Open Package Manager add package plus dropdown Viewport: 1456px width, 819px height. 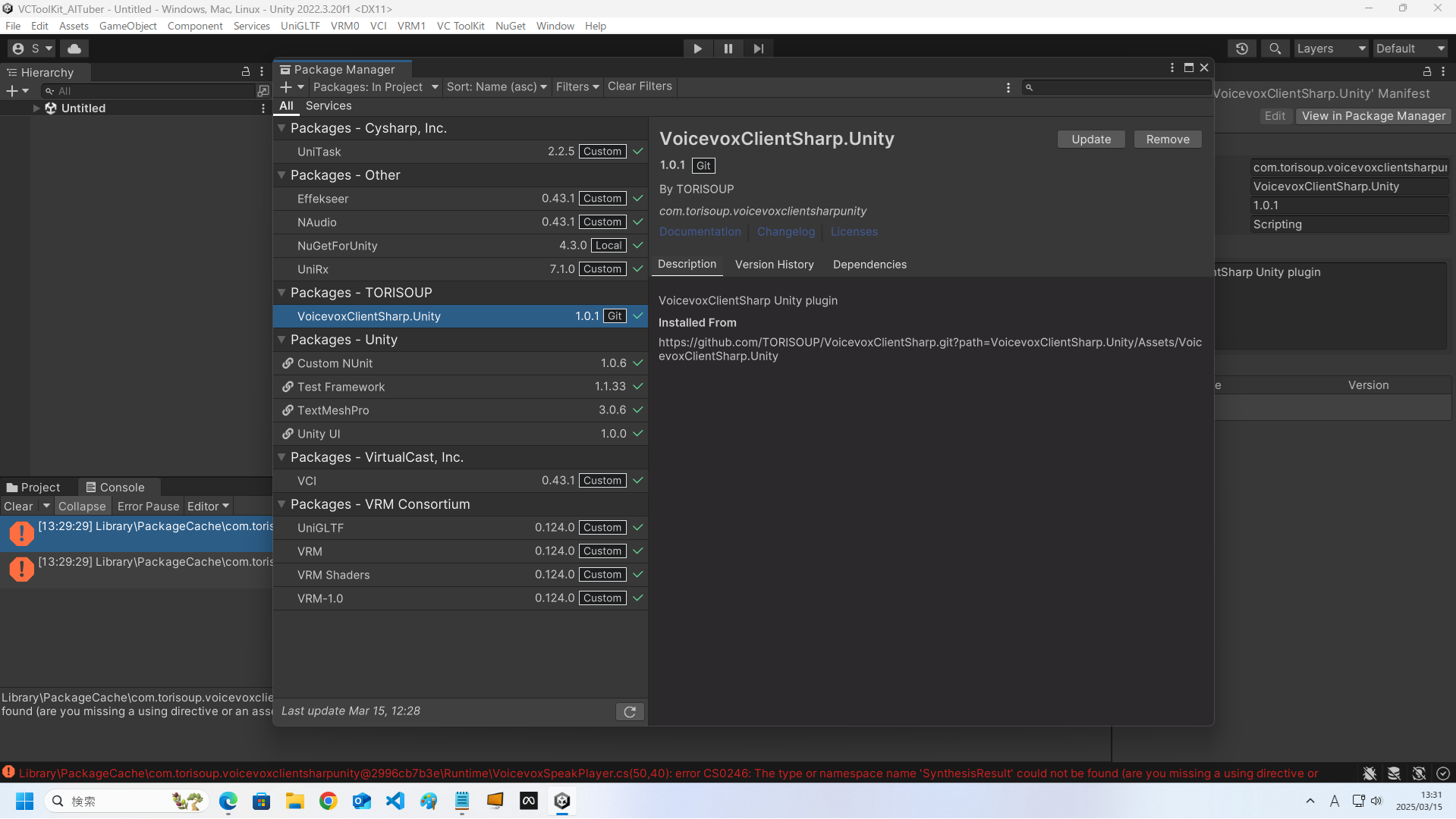pyautogui.click(x=292, y=87)
